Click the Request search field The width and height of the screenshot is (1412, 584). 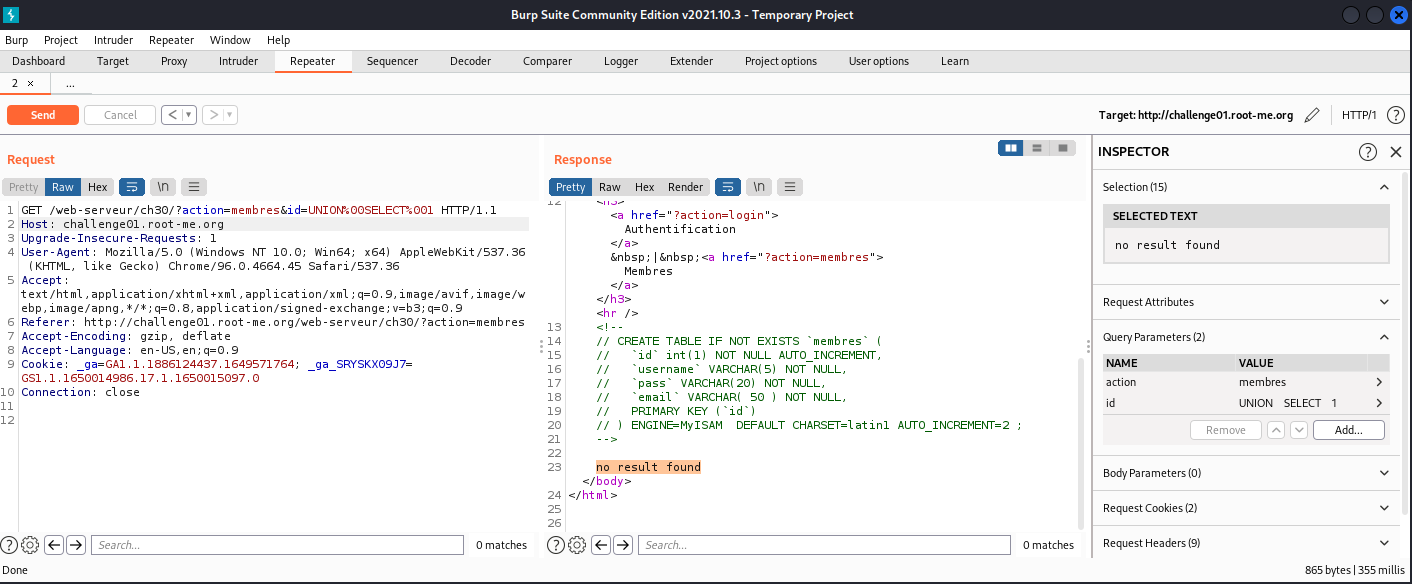(277, 545)
